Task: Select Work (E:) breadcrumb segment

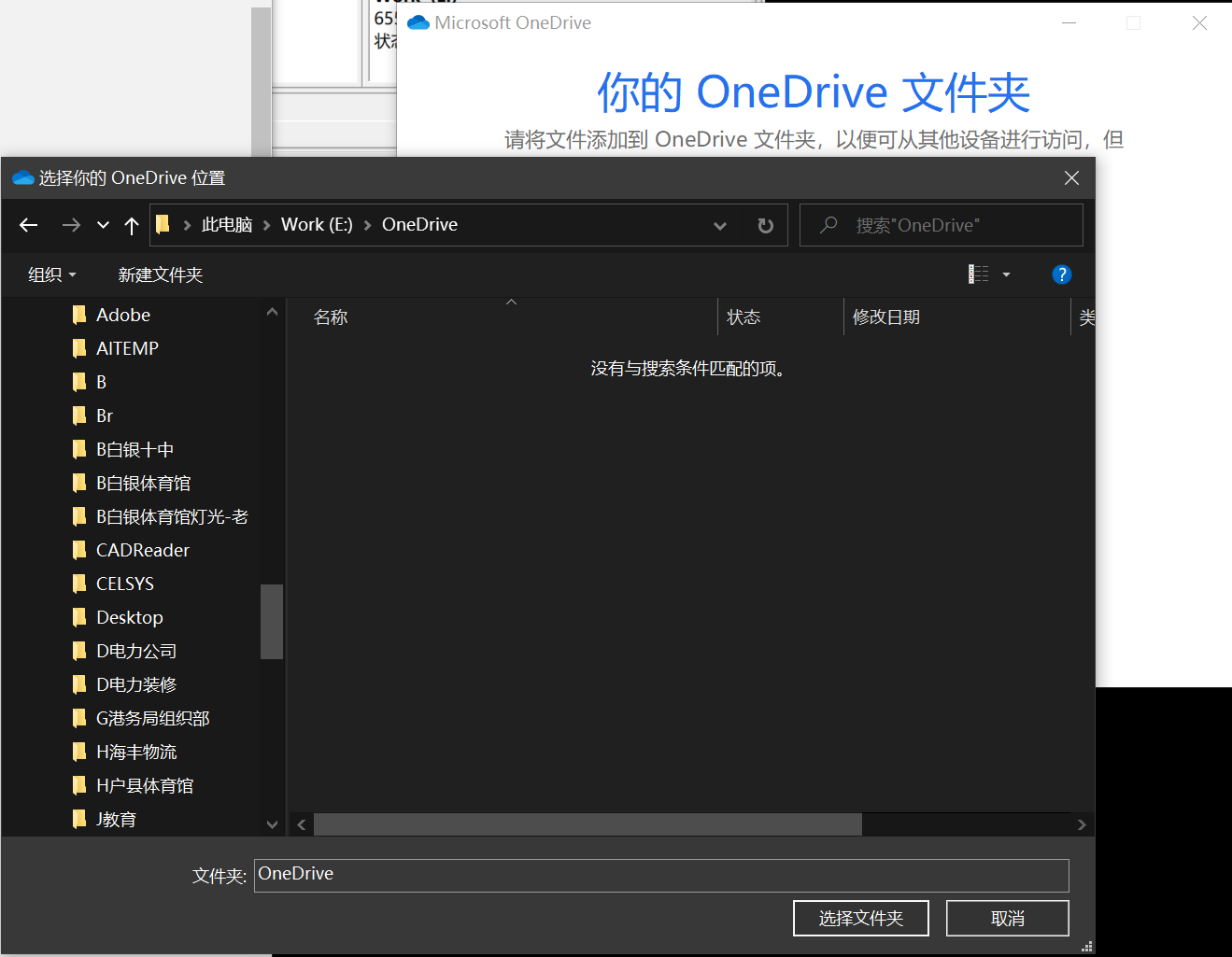Action: click(317, 225)
